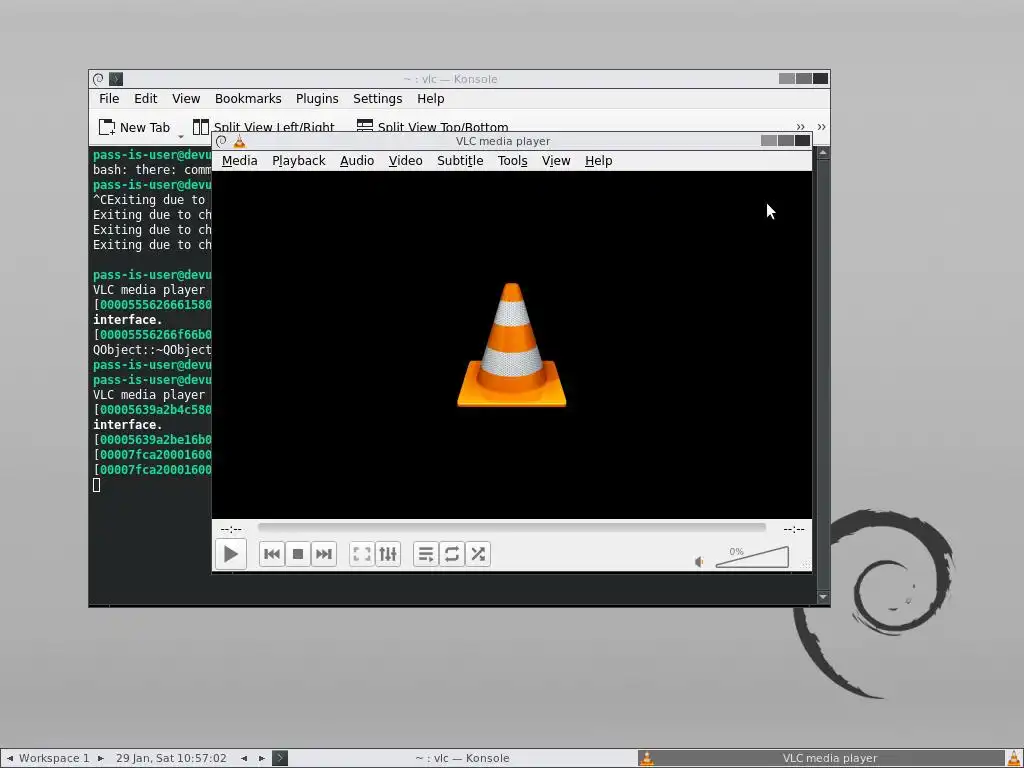Click previous window arrow in taskbar

pos(244,758)
